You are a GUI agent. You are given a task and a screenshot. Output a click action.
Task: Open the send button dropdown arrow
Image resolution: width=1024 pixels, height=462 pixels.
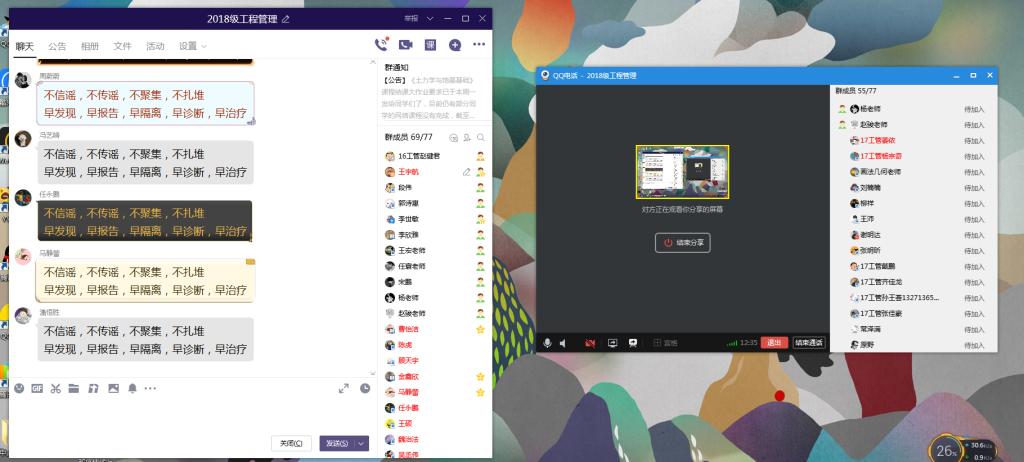click(362, 443)
